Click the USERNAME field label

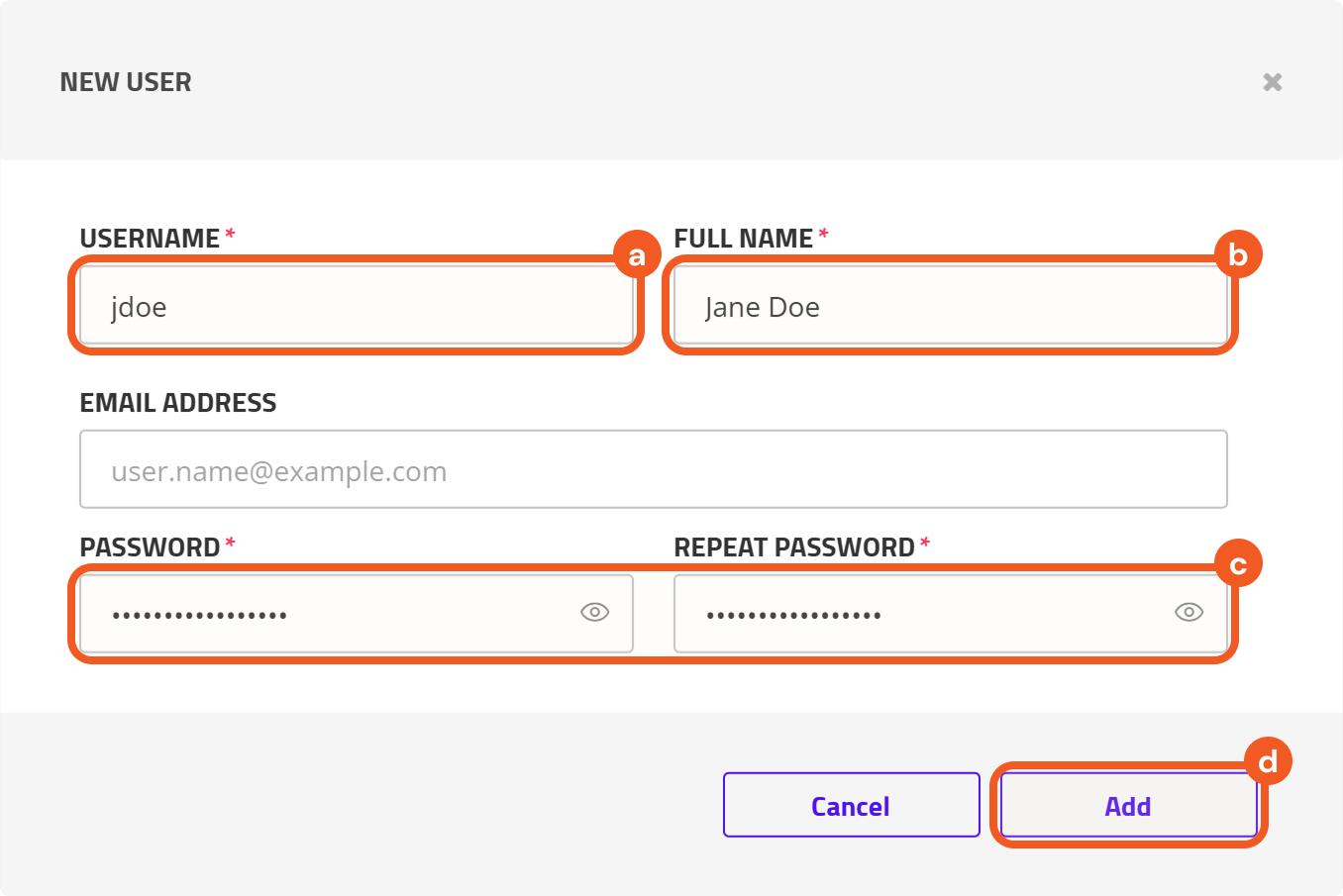(x=150, y=239)
